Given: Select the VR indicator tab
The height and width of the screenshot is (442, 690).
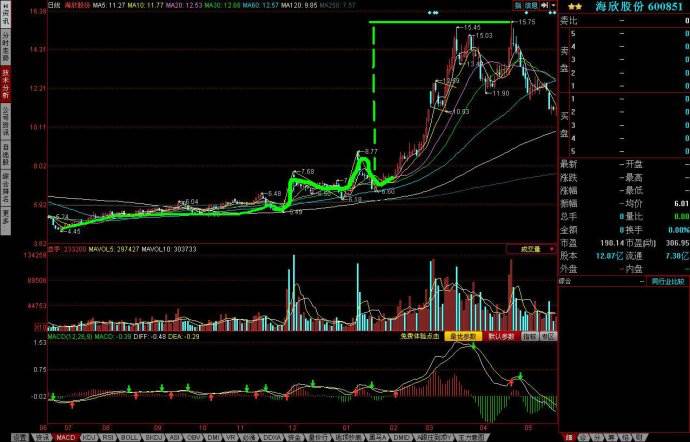Looking at the screenshot, I should [x=231, y=438].
